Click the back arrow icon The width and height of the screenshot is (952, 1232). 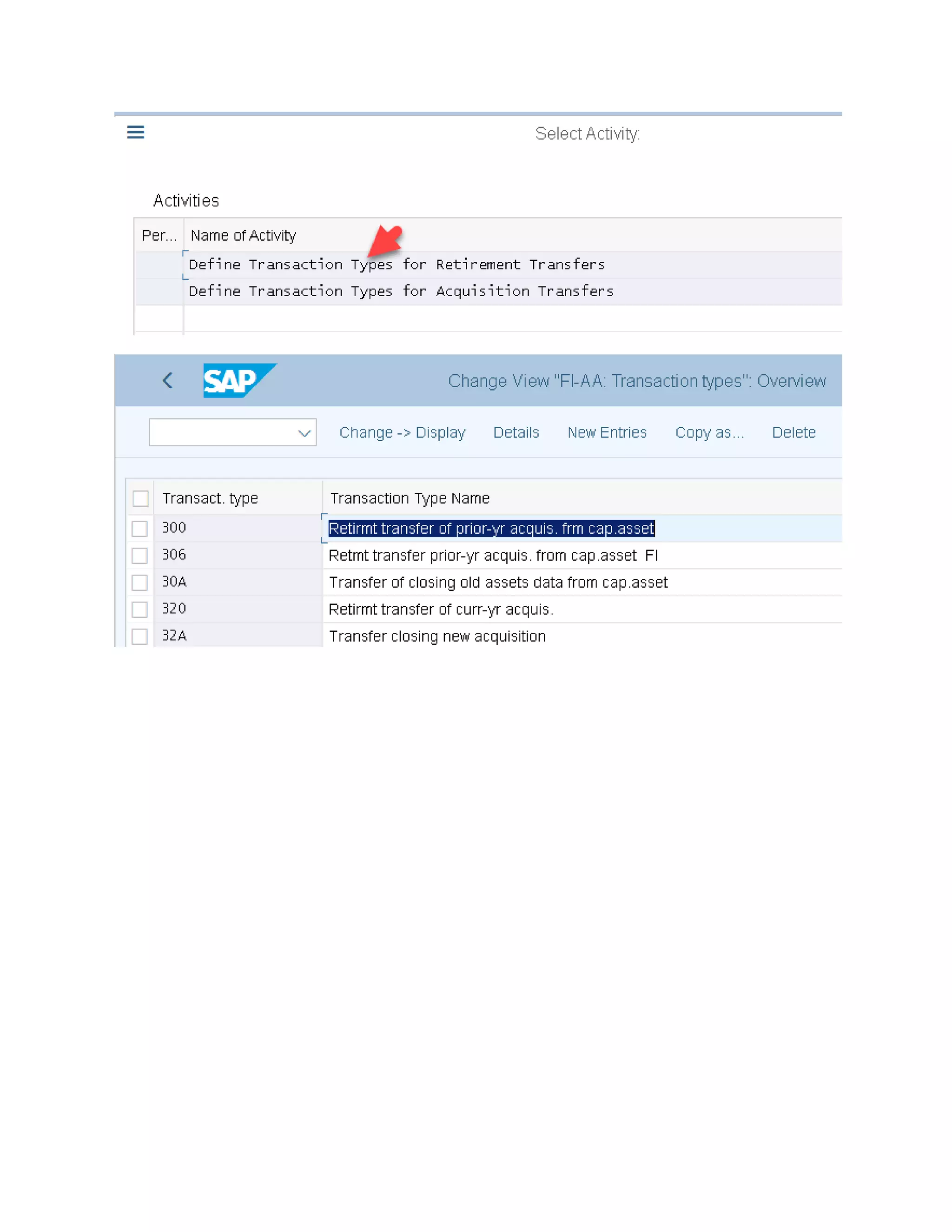167,380
